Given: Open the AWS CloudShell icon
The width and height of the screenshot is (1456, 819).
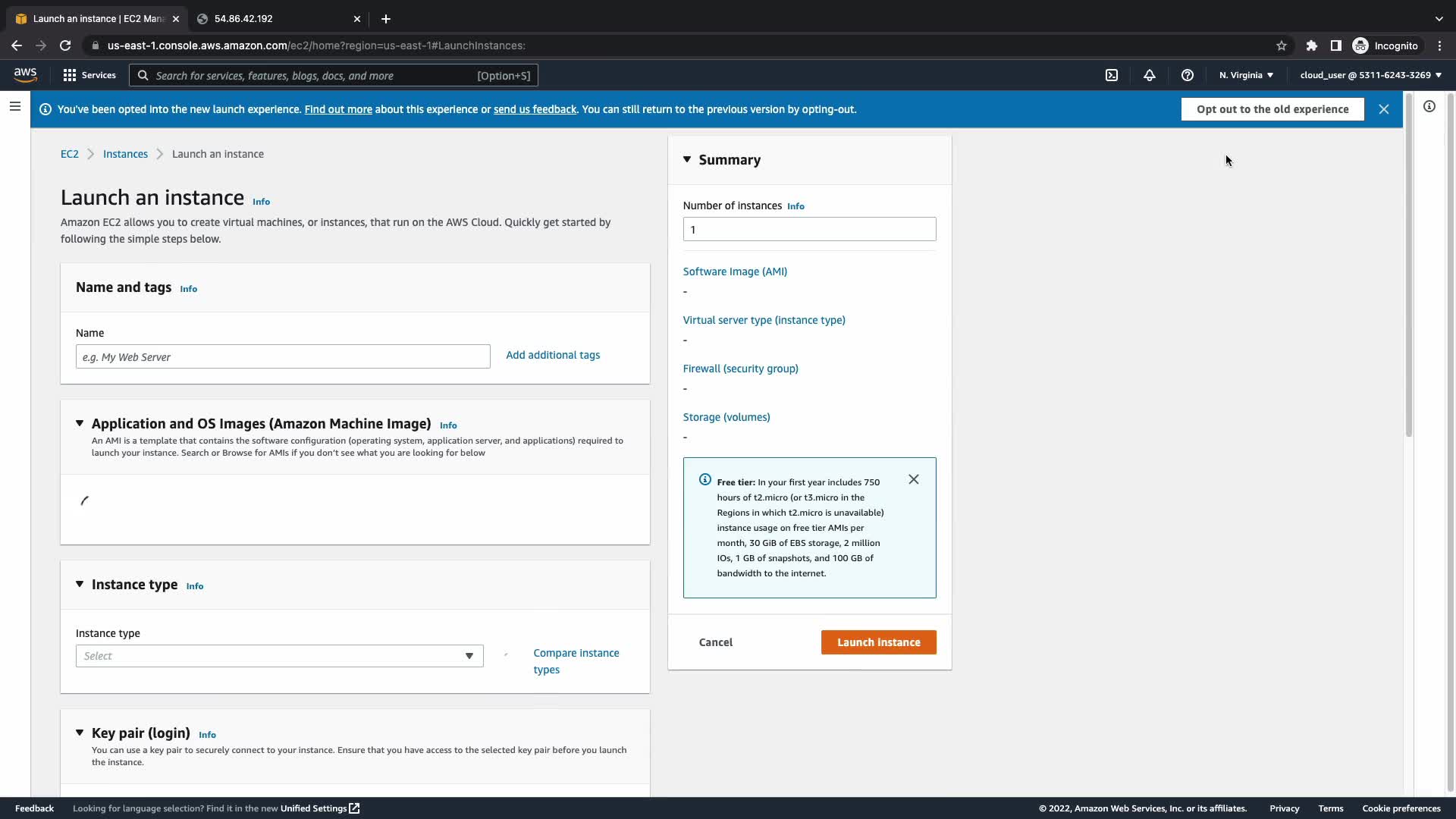Looking at the screenshot, I should [x=1112, y=75].
